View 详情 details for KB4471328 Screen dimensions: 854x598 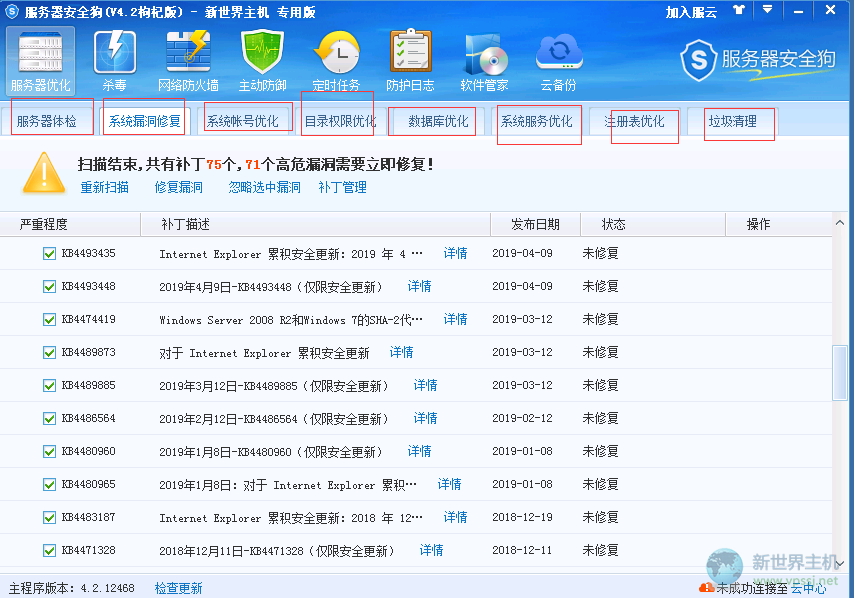pos(431,551)
